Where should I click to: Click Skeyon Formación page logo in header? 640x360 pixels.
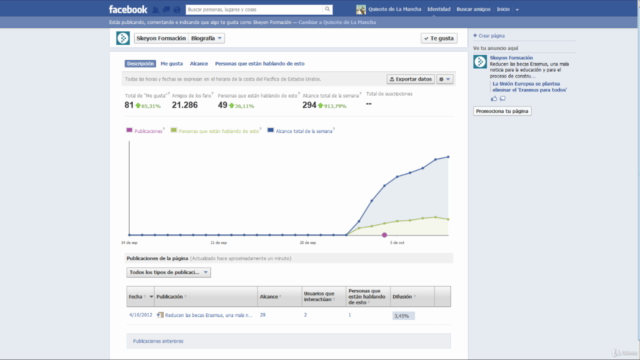click(x=123, y=38)
